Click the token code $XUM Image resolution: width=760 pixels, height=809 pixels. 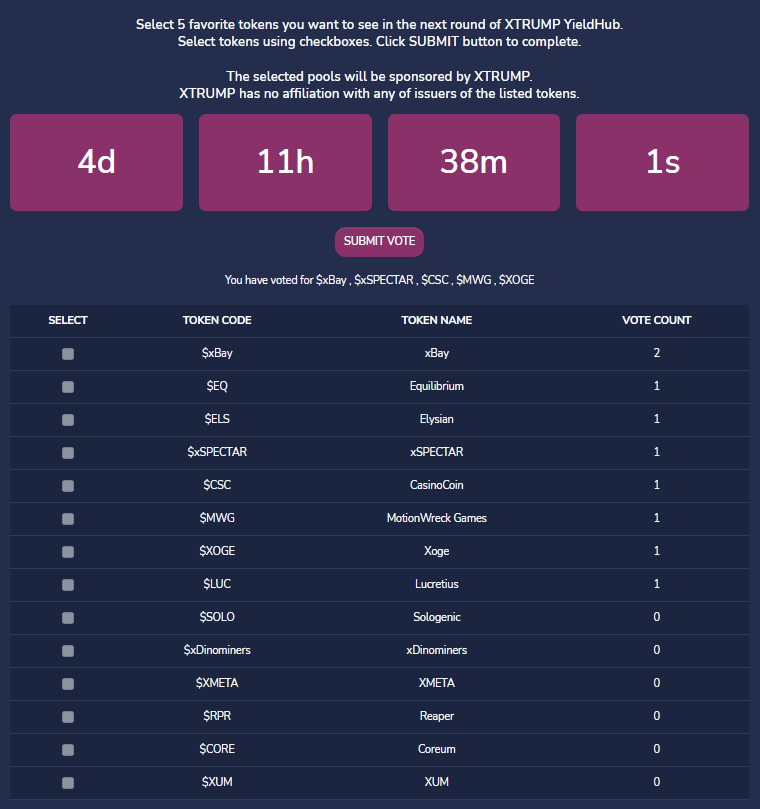217,782
